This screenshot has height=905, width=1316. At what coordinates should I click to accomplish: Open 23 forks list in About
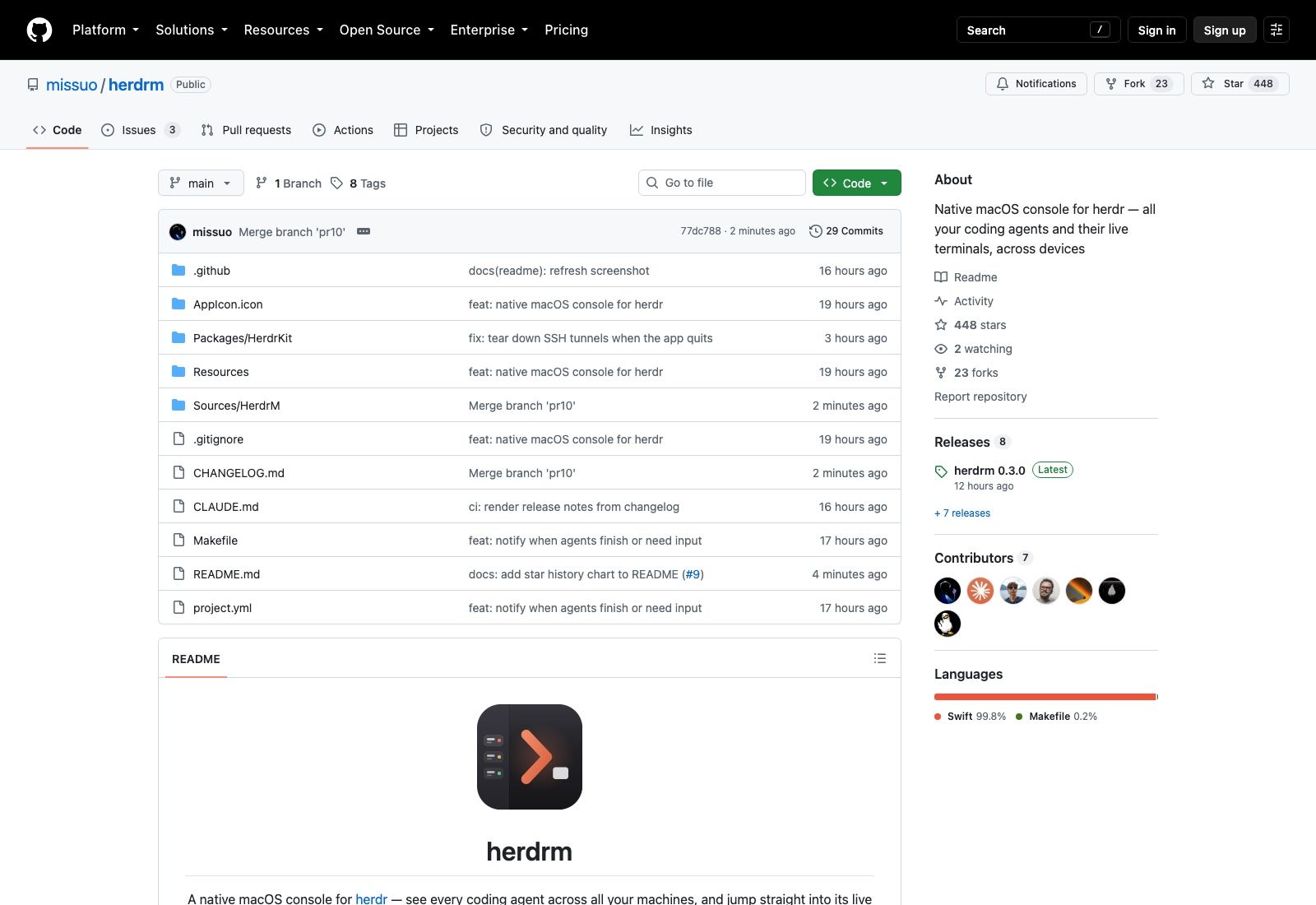click(x=966, y=373)
